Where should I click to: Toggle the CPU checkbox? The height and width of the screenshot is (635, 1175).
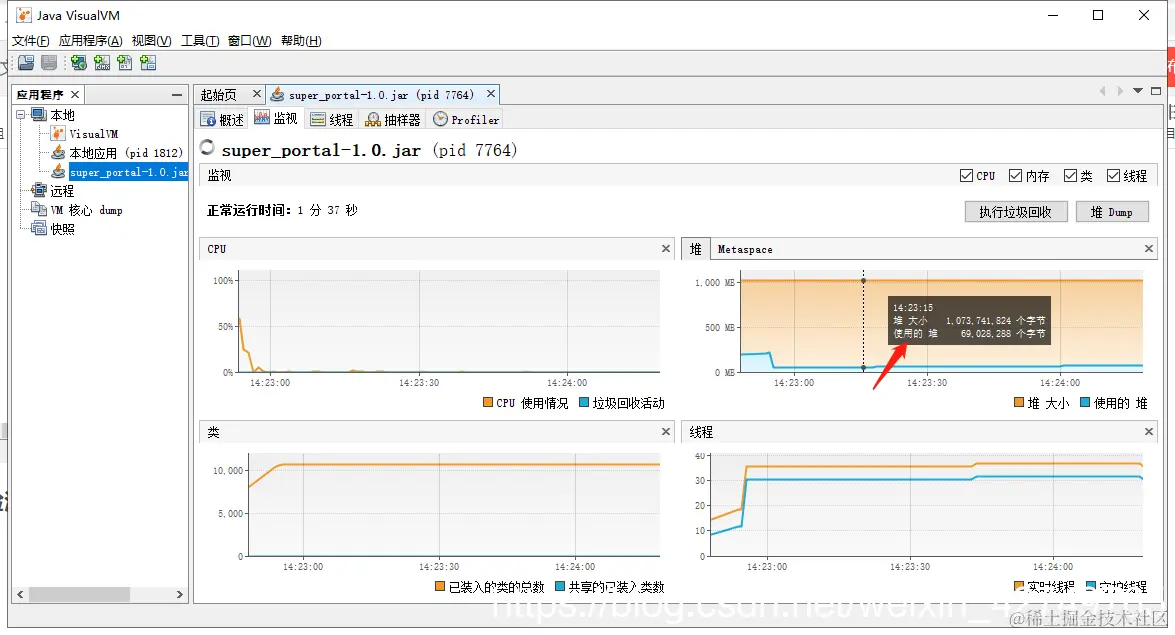(967, 175)
